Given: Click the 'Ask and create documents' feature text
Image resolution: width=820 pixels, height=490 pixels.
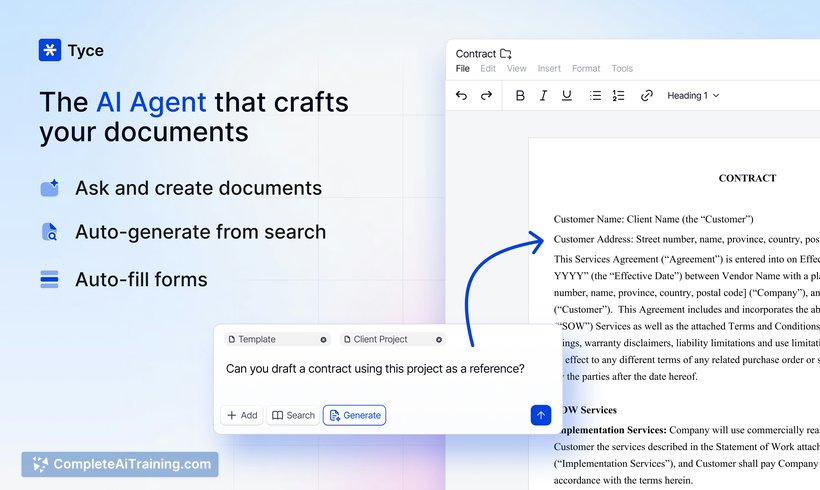Looking at the screenshot, I should [198, 188].
